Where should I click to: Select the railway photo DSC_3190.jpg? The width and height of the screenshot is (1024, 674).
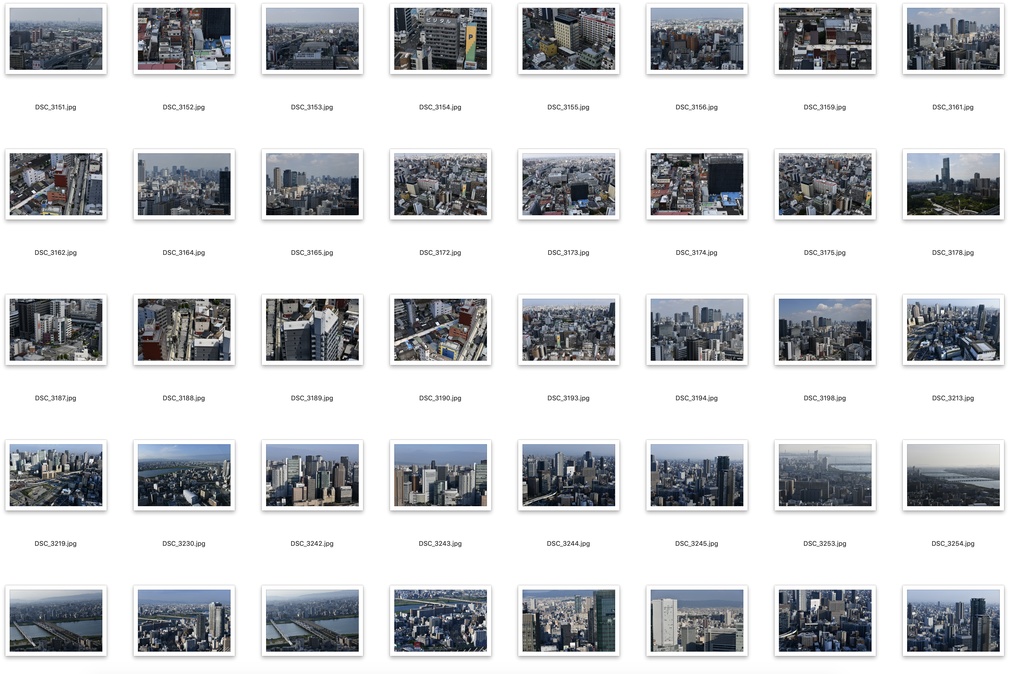point(440,330)
